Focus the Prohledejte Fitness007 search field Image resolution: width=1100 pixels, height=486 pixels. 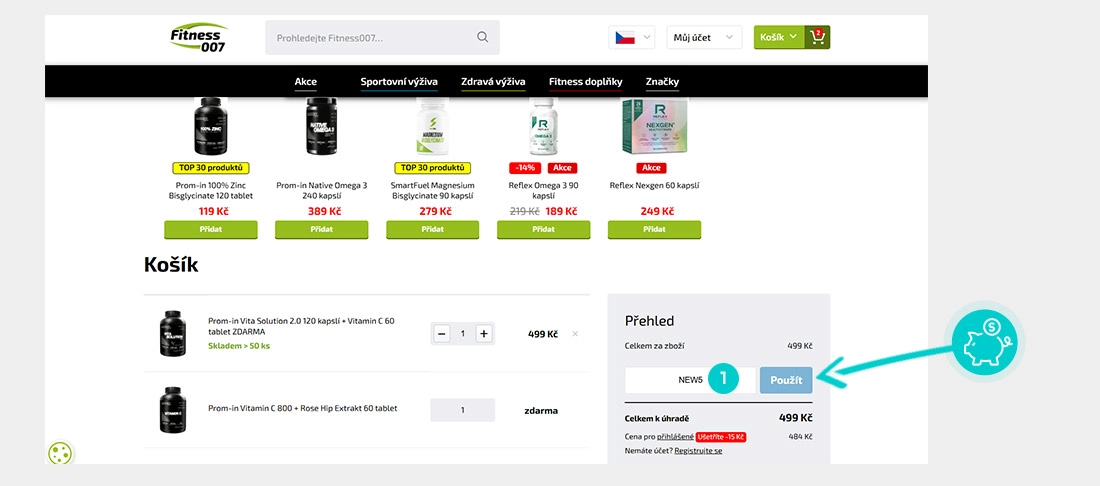(382, 37)
